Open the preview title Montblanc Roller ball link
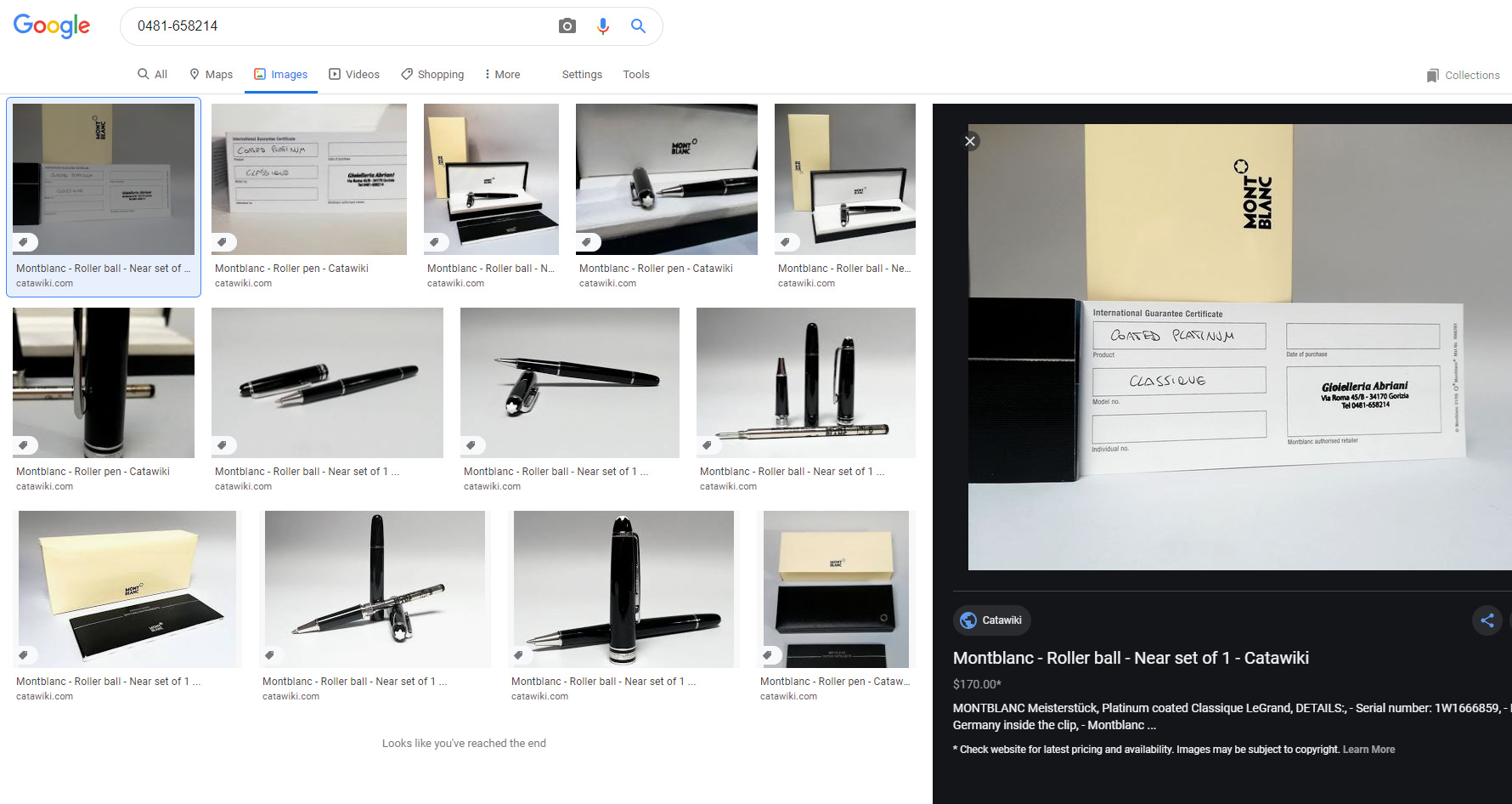This screenshot has width=1512, height=804. coord(1130,658)
